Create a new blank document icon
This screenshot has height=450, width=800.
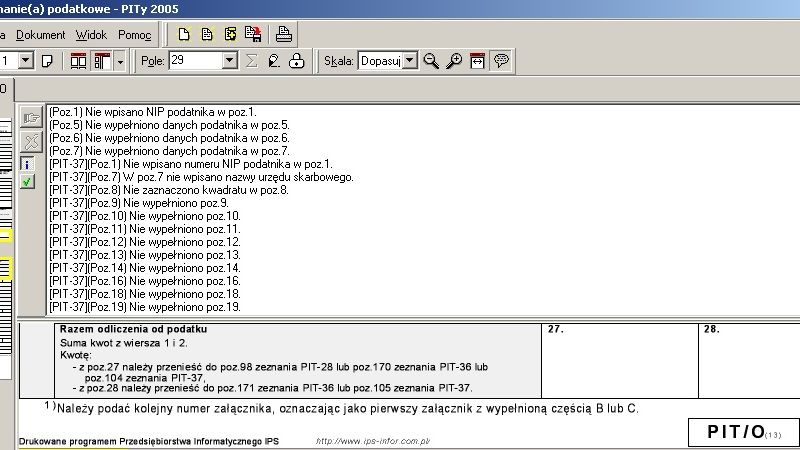(x=184, y=35)
